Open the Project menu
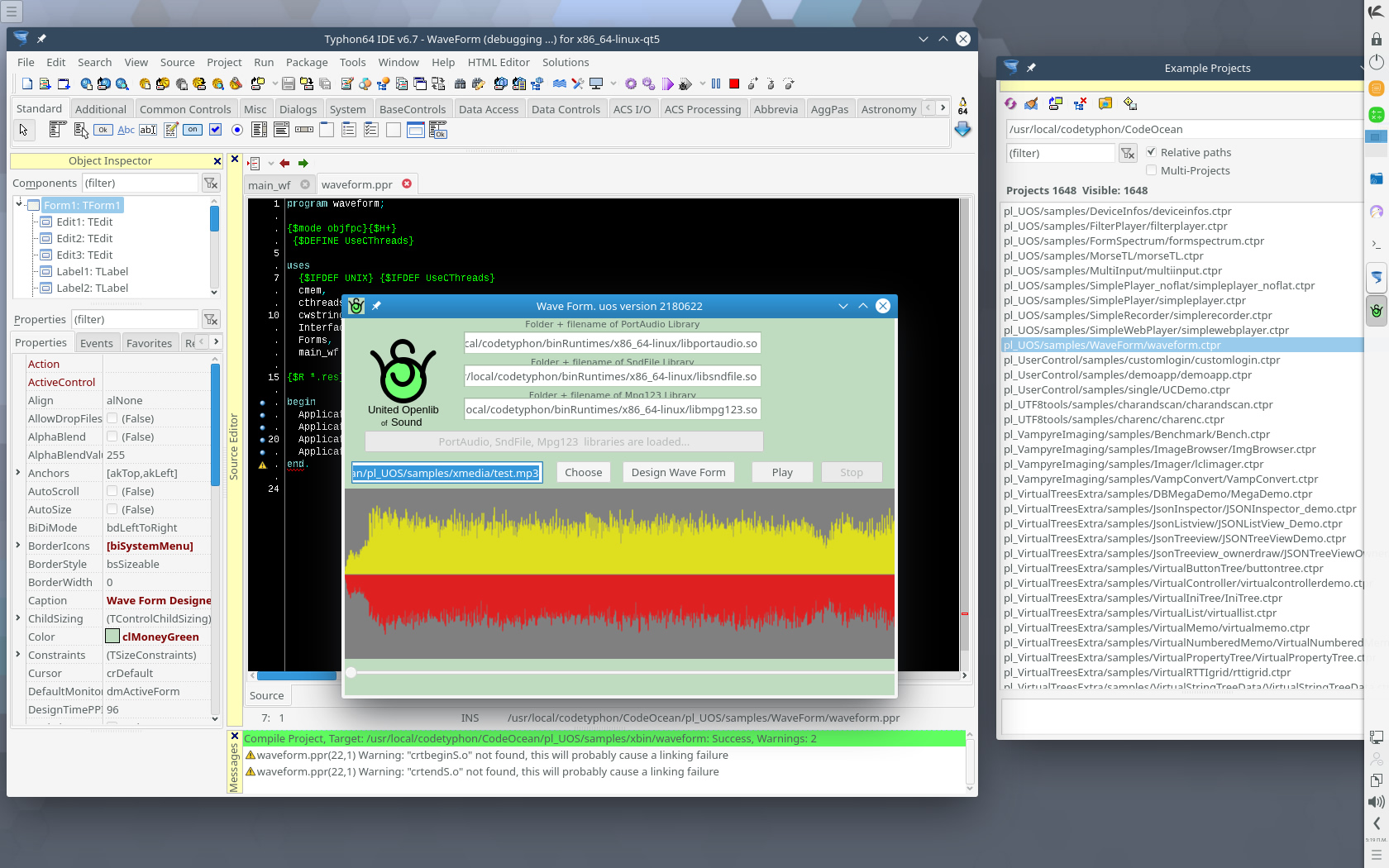Screen dimensions: 1389x868 (x=224, y=62)
